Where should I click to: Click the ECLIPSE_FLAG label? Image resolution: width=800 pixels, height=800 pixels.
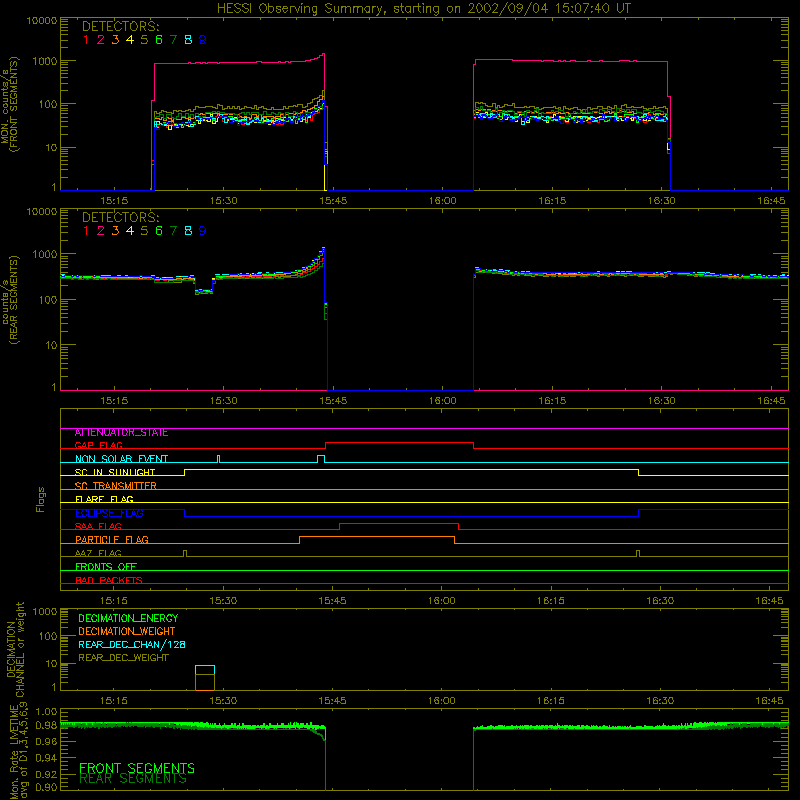(109, 513)
